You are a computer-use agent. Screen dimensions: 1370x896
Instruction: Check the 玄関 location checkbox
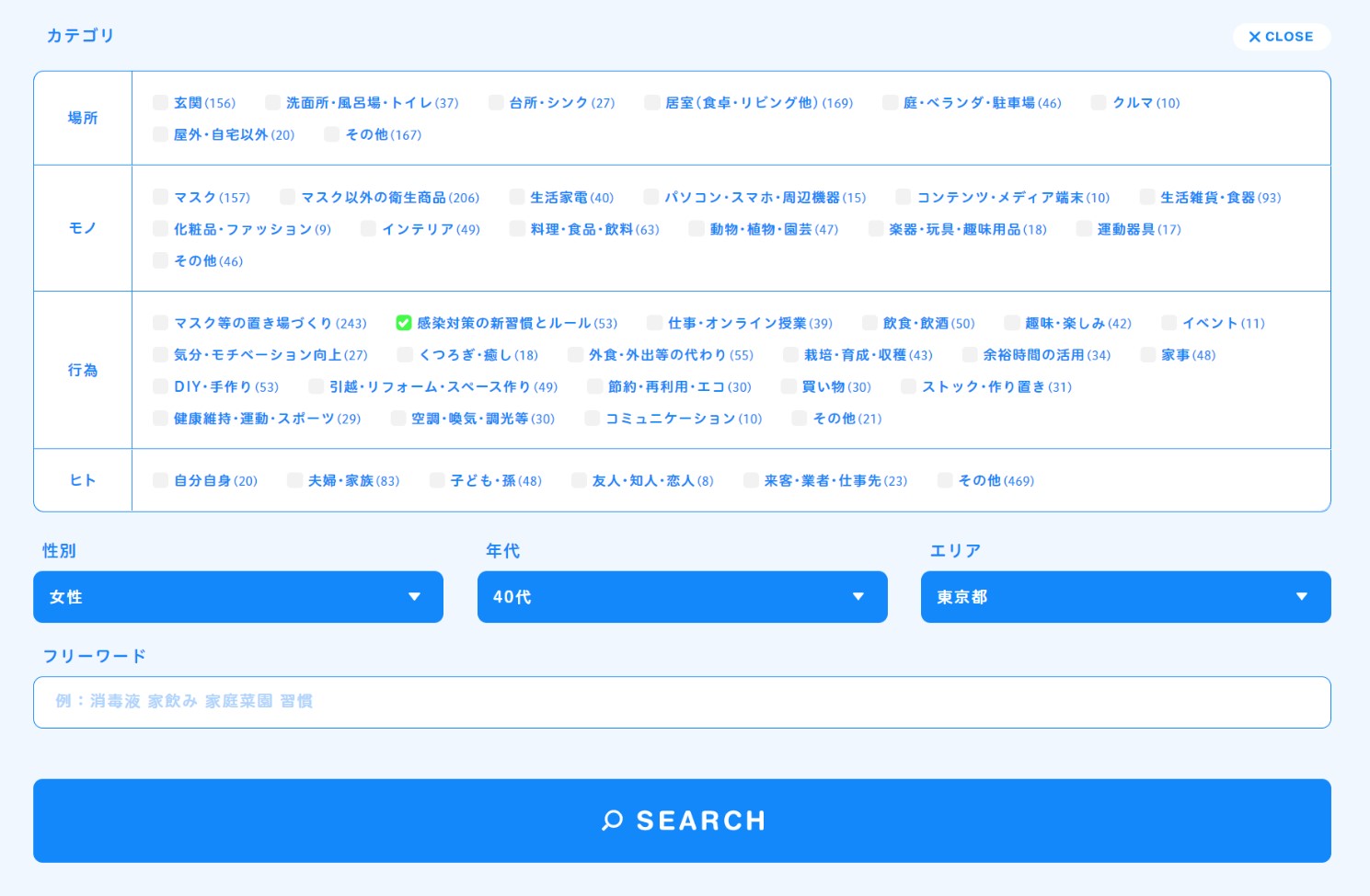click(161, 103)
